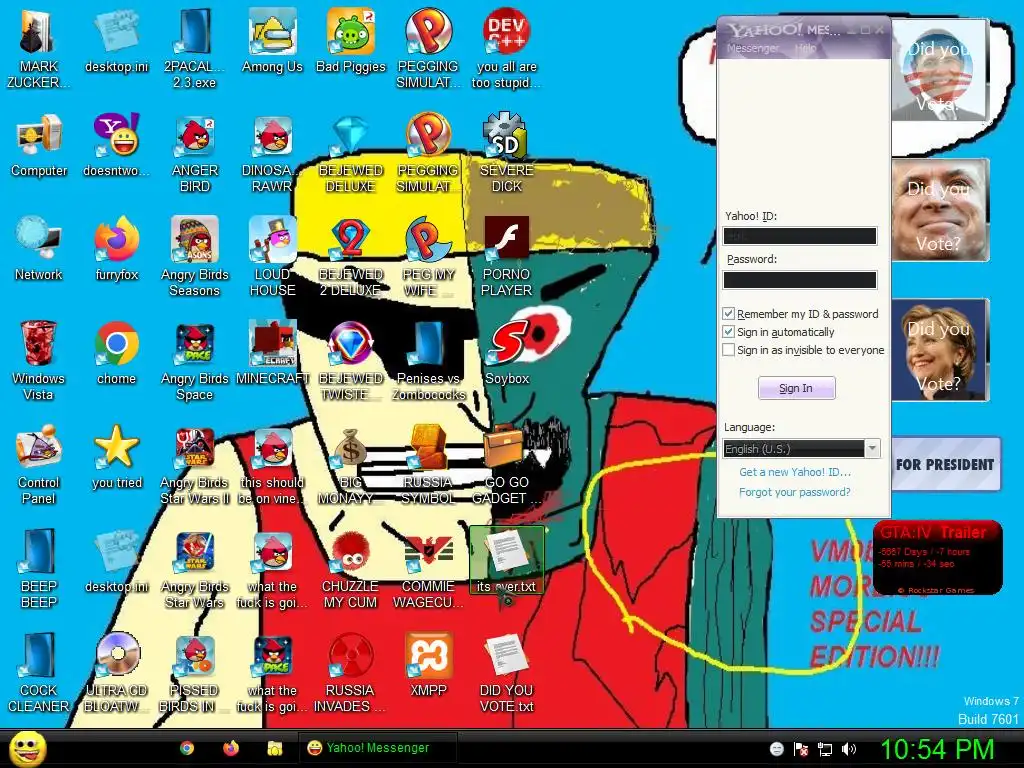Open the Network desktop icon
This screenshot has height=768, width=1024.
tap(39, 249)
